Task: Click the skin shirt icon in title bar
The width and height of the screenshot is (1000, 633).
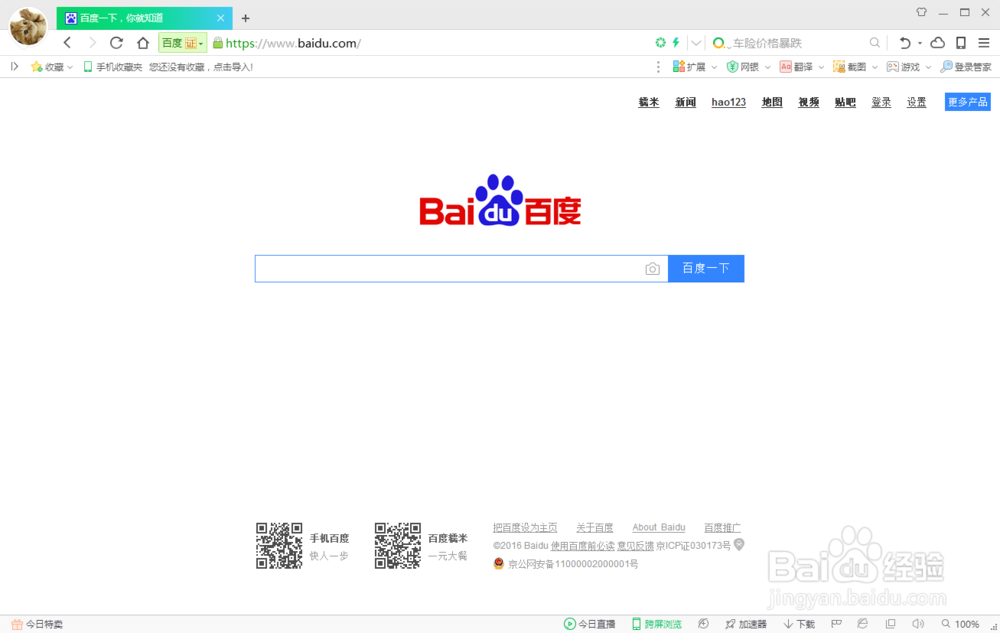Action: [x=922, y=11]
